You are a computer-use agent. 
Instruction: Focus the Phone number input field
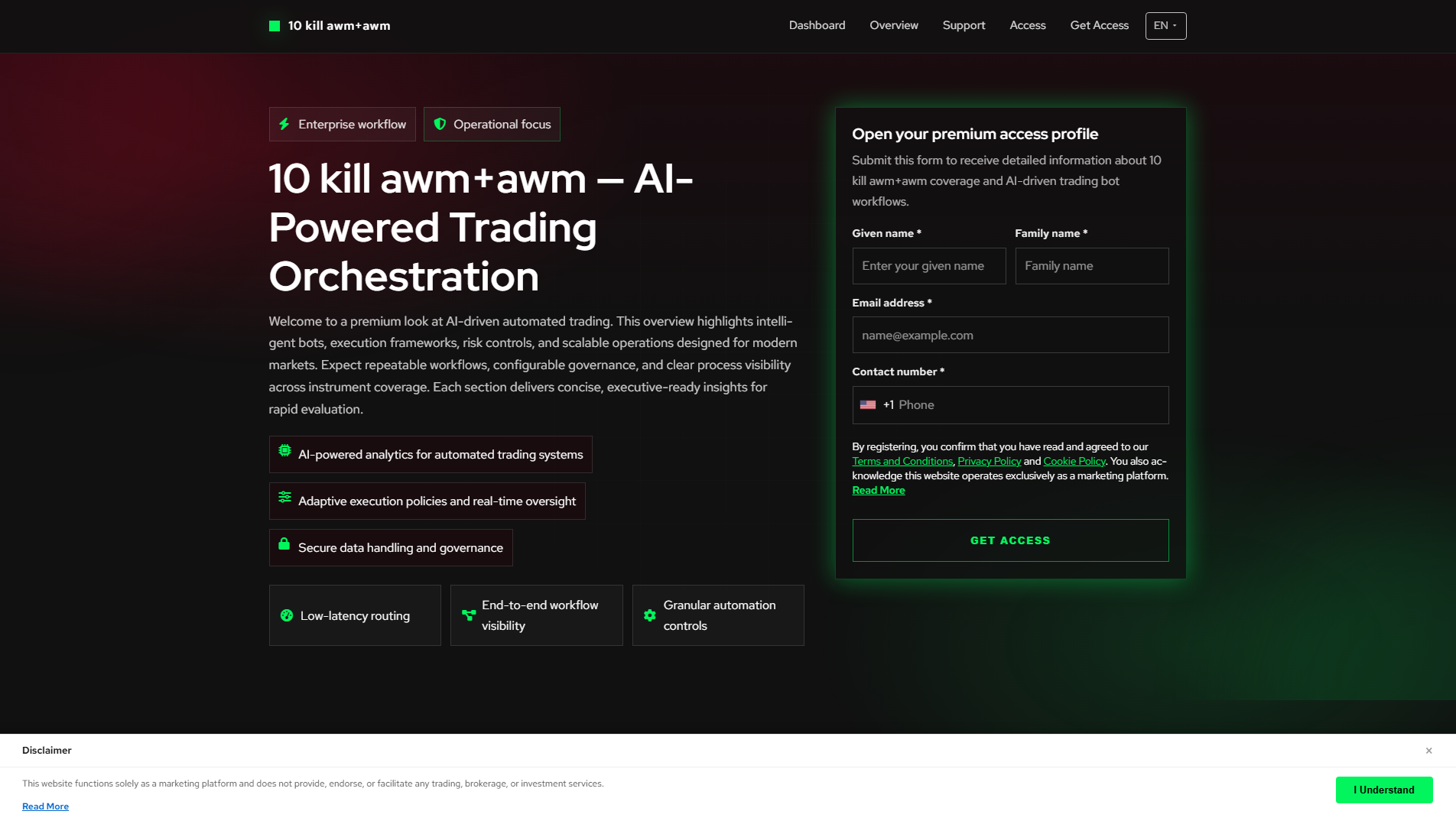click(x=1010, y=405)
